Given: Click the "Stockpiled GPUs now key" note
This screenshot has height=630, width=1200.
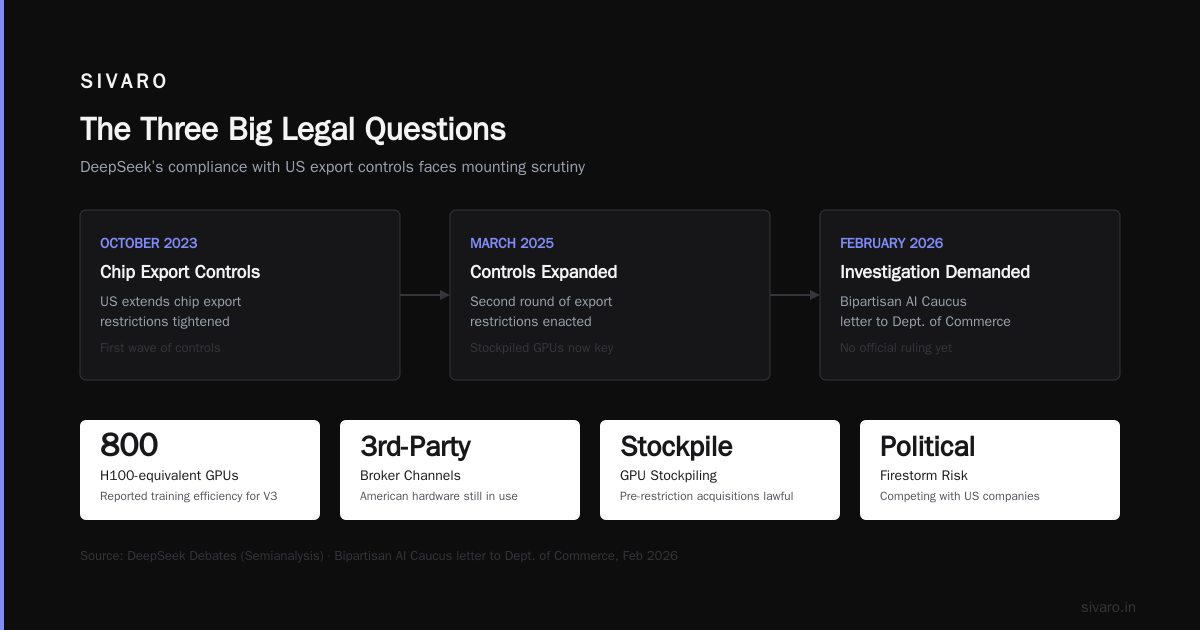Looking at the screenshot, I should coord(542,348).
